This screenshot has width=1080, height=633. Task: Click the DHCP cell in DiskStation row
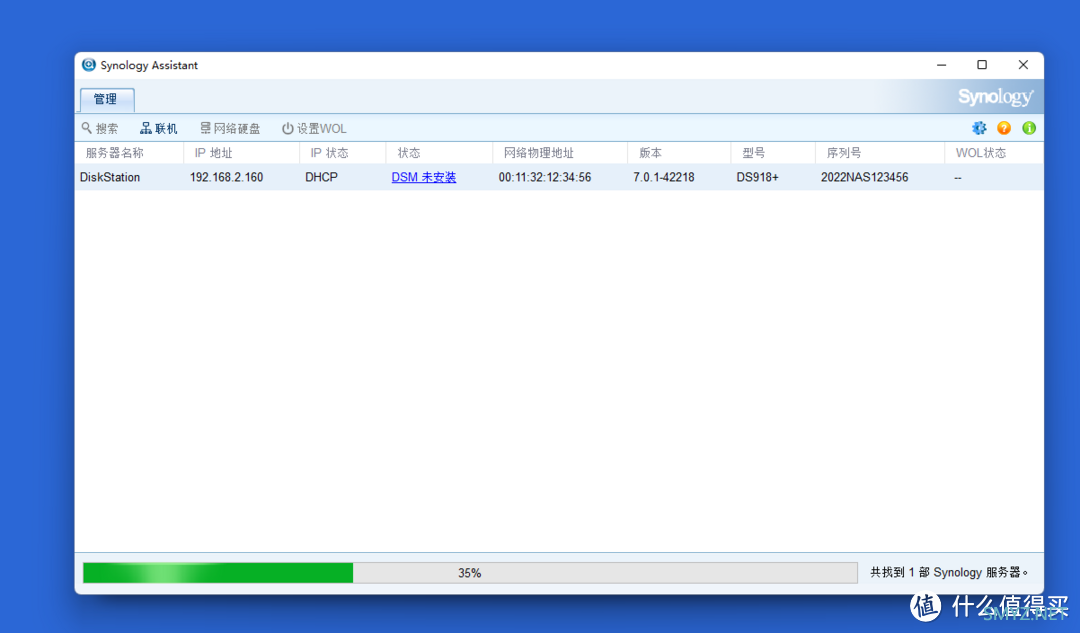pos(321,177)
